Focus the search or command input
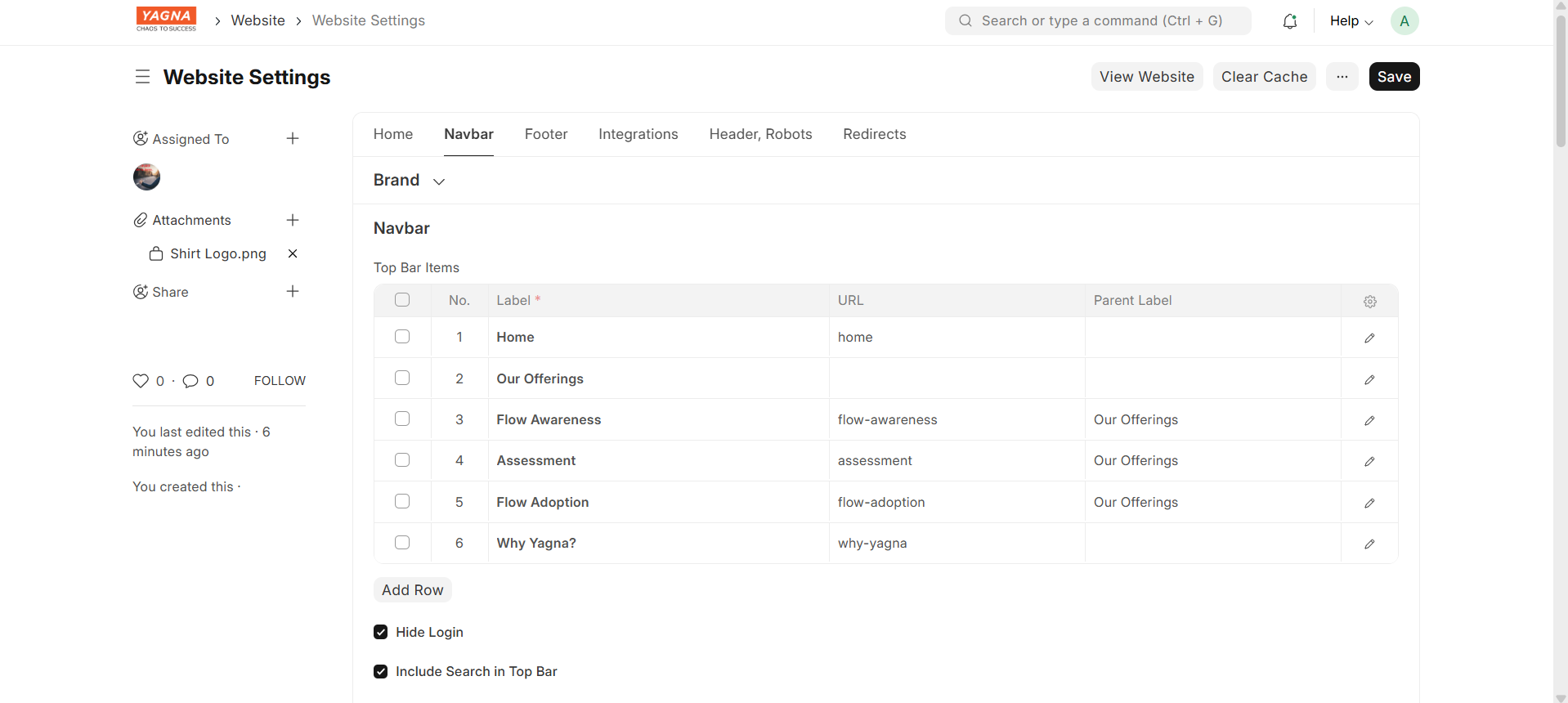 [x=1098, y=21]
